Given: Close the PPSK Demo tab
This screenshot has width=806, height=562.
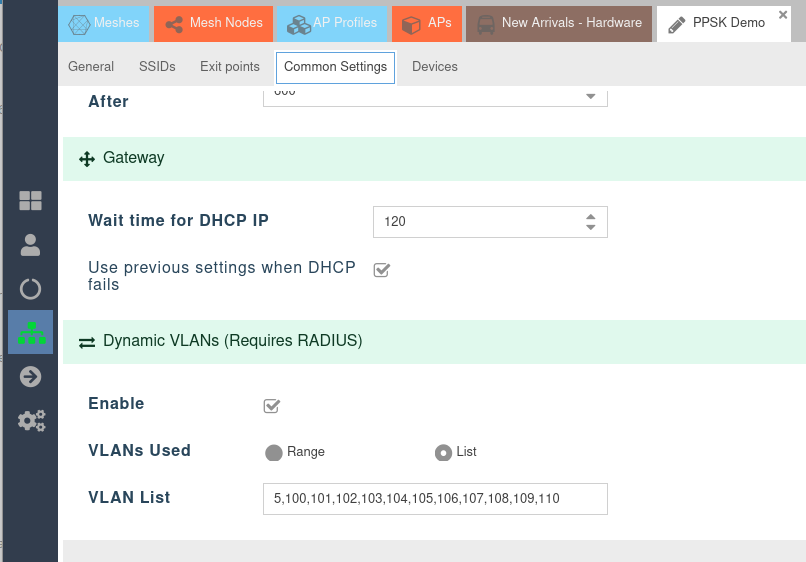Looking at the screenshot, I should (x=783, y=15).
